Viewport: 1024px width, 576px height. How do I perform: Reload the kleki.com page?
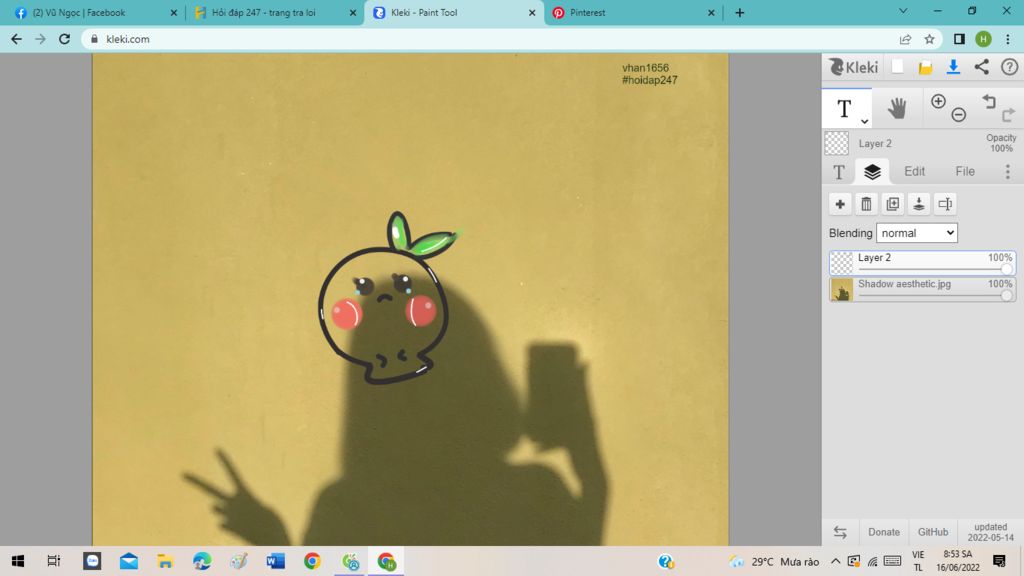point(64,39)
